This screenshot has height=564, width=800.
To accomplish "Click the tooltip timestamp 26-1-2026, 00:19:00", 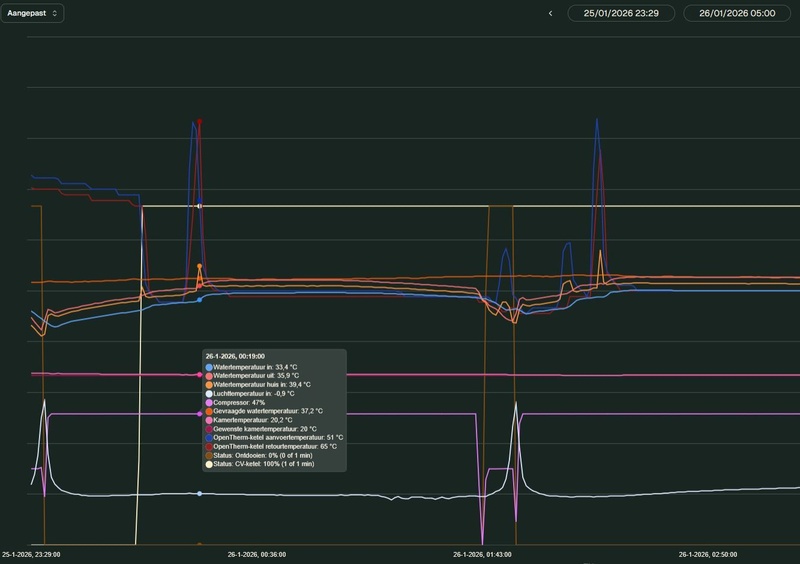I will pos(235,356).
